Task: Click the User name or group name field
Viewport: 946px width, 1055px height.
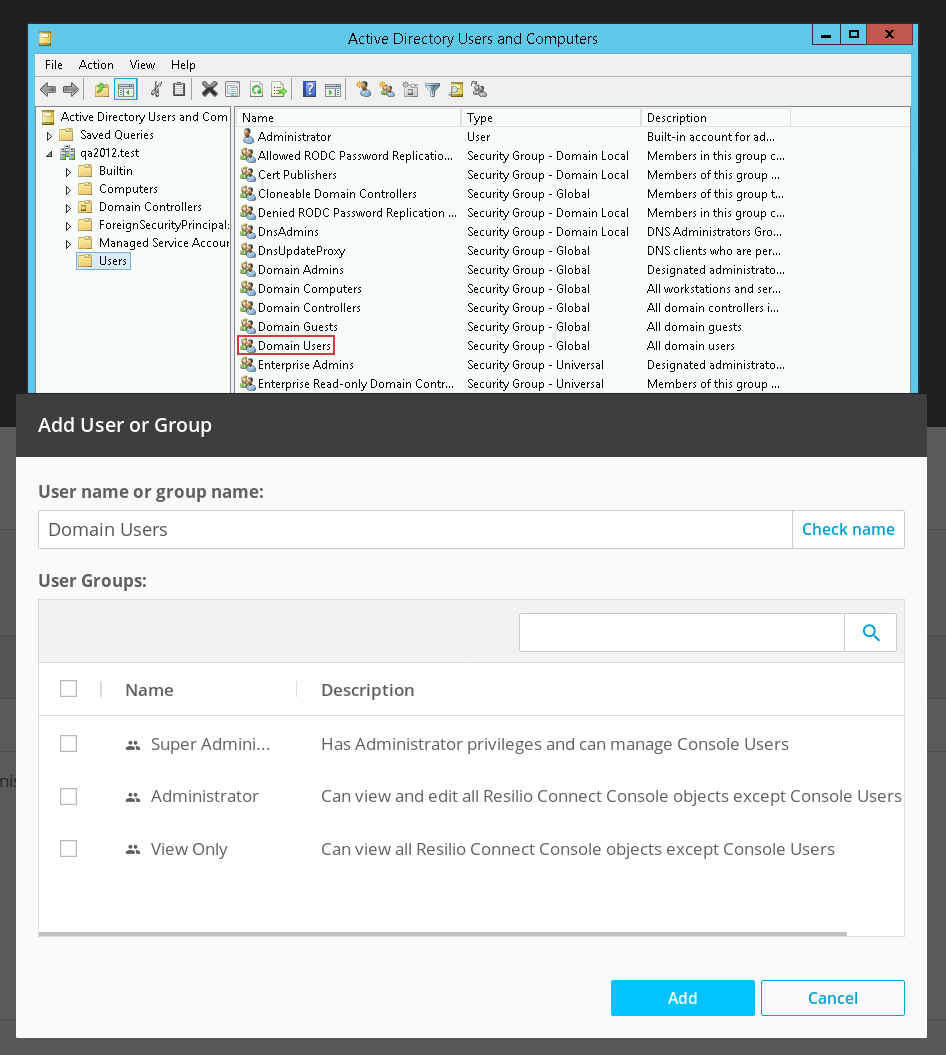Action: pyautogui.click(x=414, y=530)
